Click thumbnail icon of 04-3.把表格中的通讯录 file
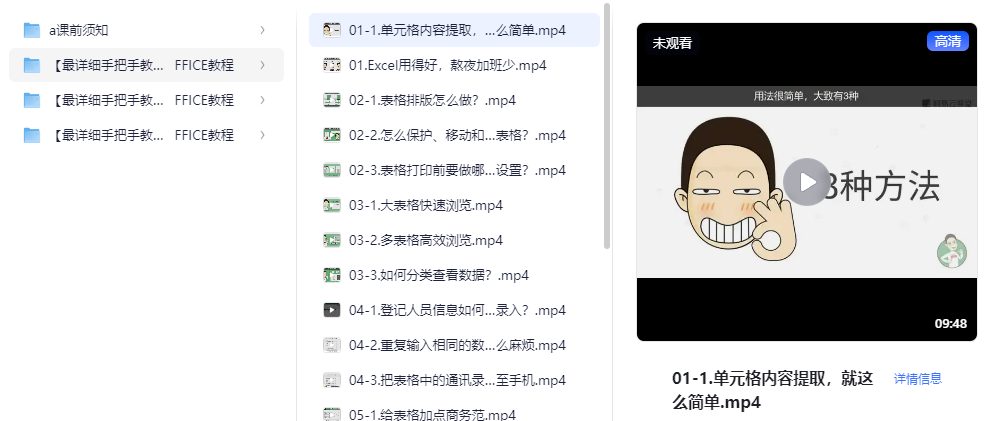Image resolution: width=991 pixels, height=421 pixels. coord(332,380)
